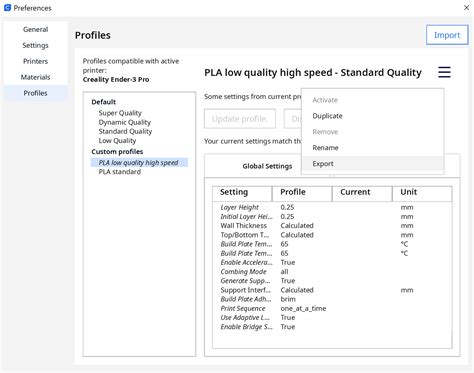
Task: Click the greyed Activate menu entry
Action: [x=373, y=100]
